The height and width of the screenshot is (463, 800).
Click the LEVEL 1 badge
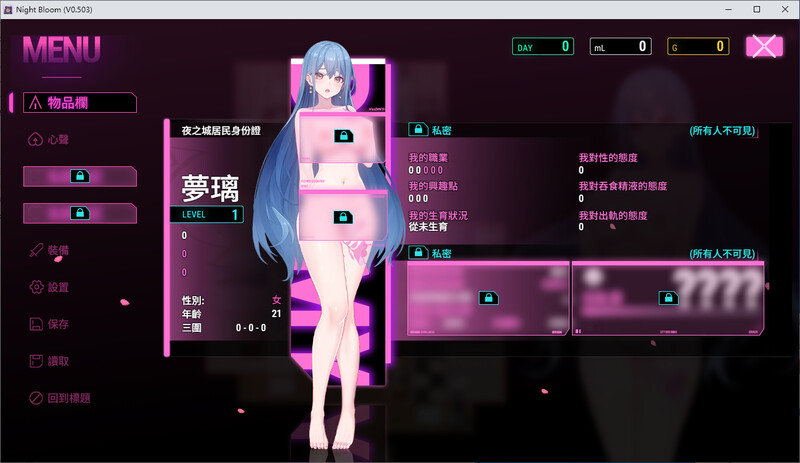point(207,214)
